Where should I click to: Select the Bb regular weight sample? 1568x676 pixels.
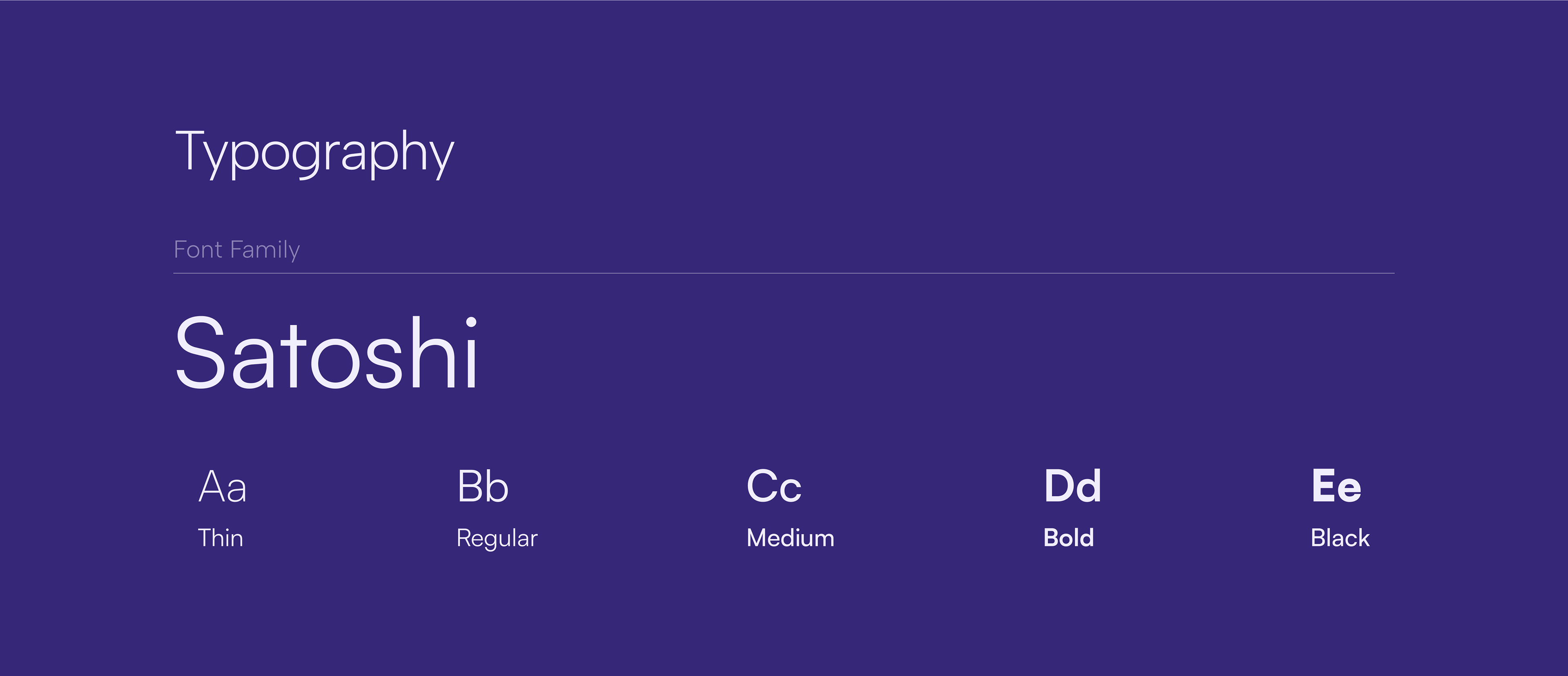coord(483,486)
